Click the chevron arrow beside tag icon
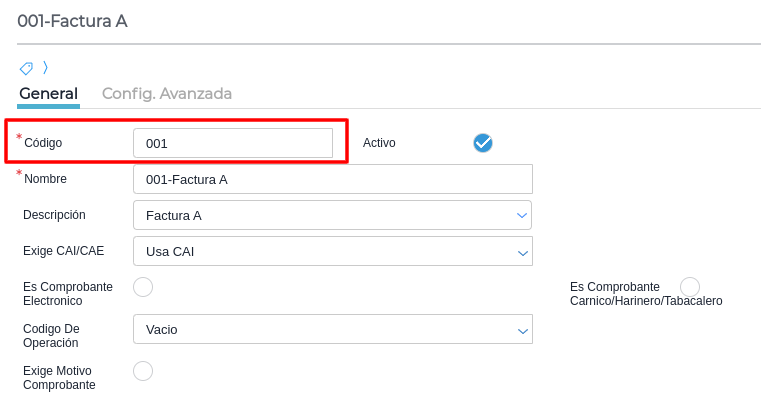Image resolution: width=761 pixels, height=393 pixels. 45,68
